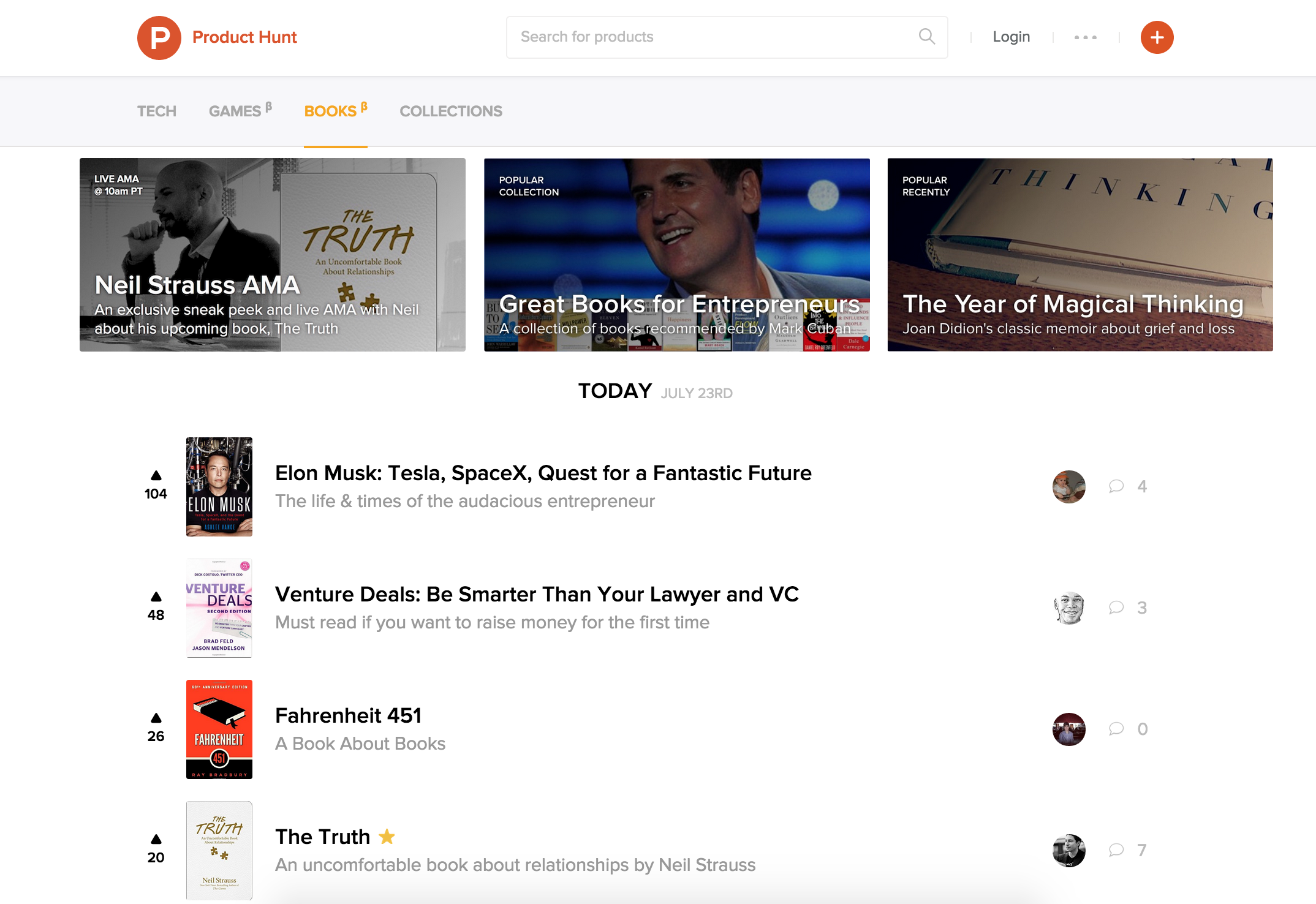
Task: Open comment bubble for The Truth
Action: tap(1116, 850)
